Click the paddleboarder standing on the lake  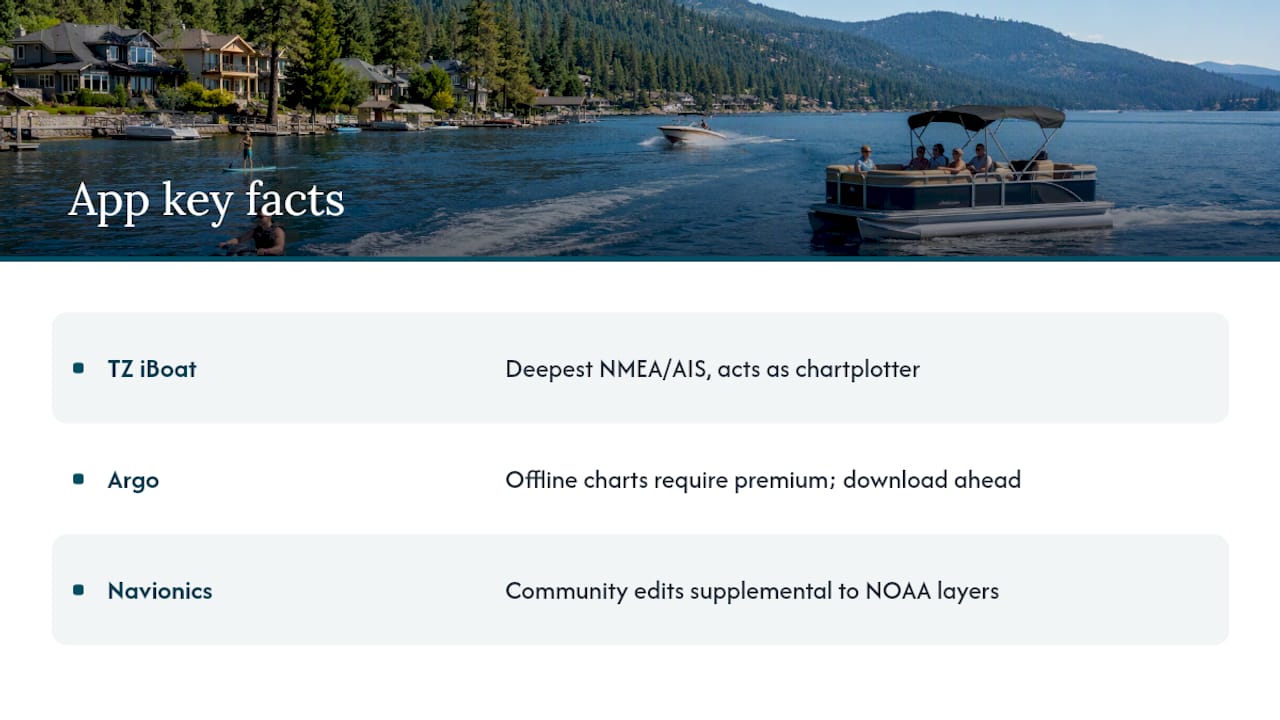[246, 149]
